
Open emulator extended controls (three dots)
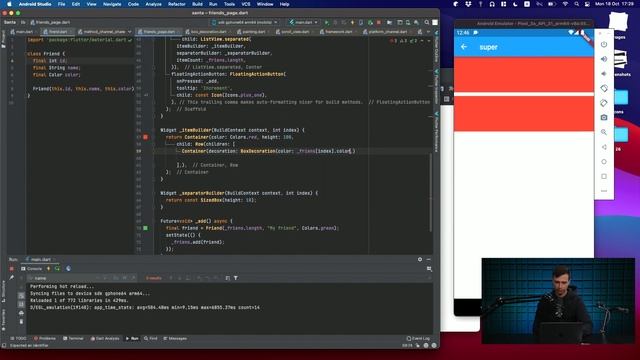coord(604,191)
